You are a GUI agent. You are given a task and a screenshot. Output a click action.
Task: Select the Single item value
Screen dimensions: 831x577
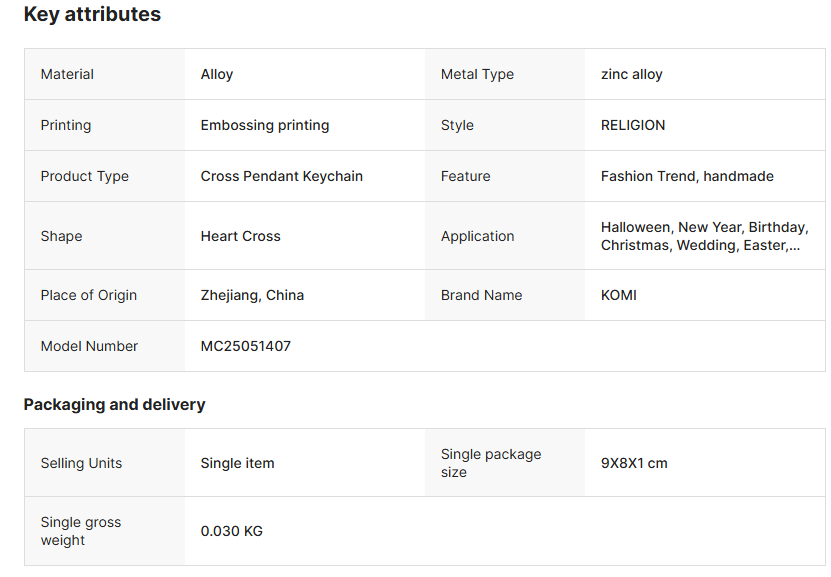[x=237, y=463]
